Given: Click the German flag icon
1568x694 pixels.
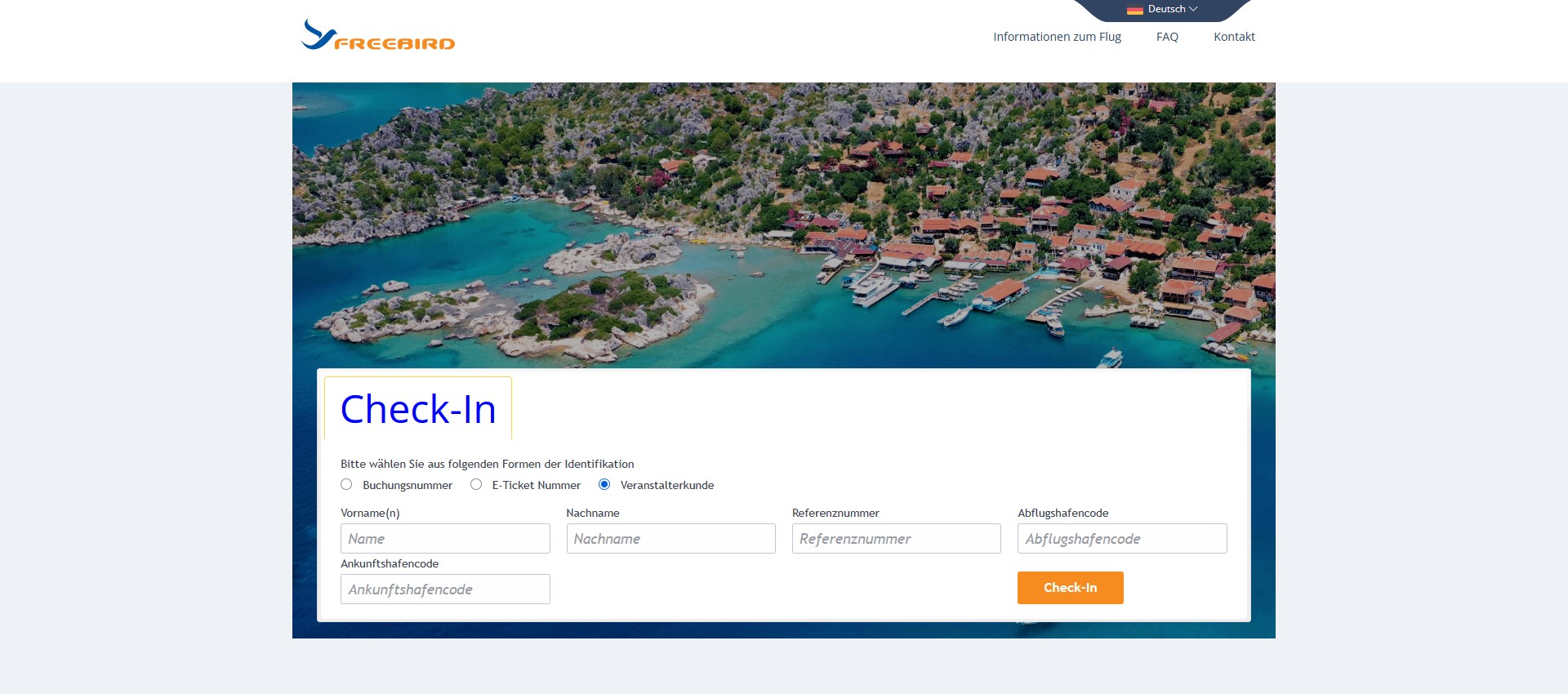Looking at the screenshot, I should [x=1134, y=10].
